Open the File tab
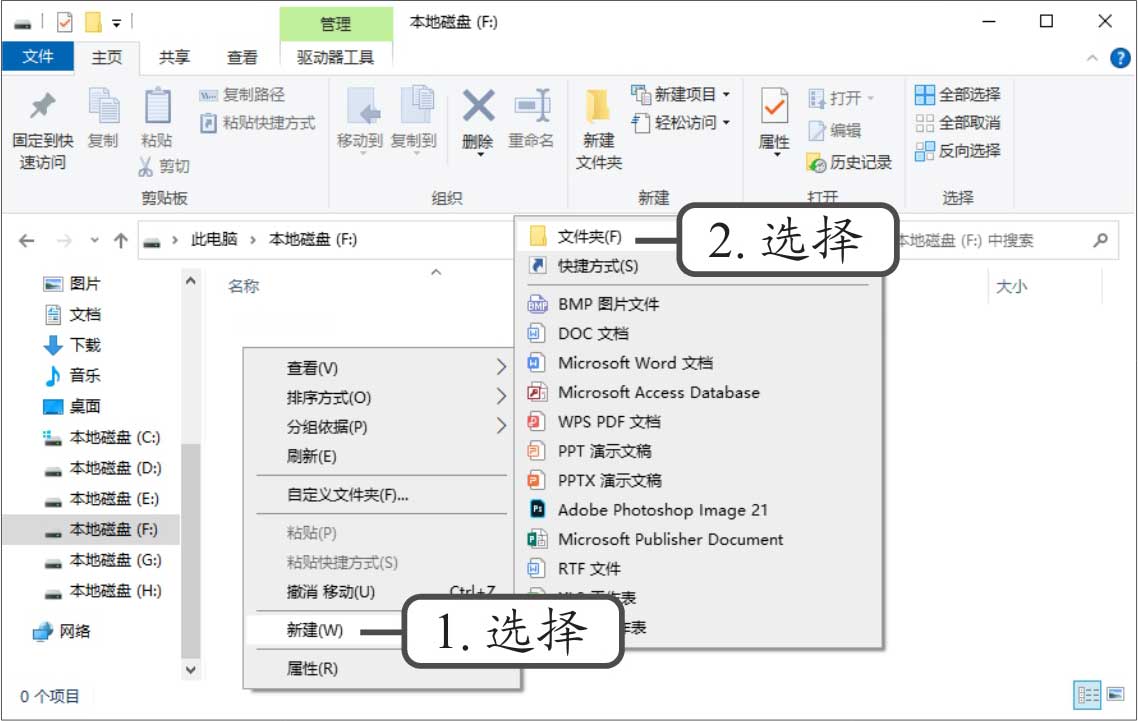 [38, 57]
